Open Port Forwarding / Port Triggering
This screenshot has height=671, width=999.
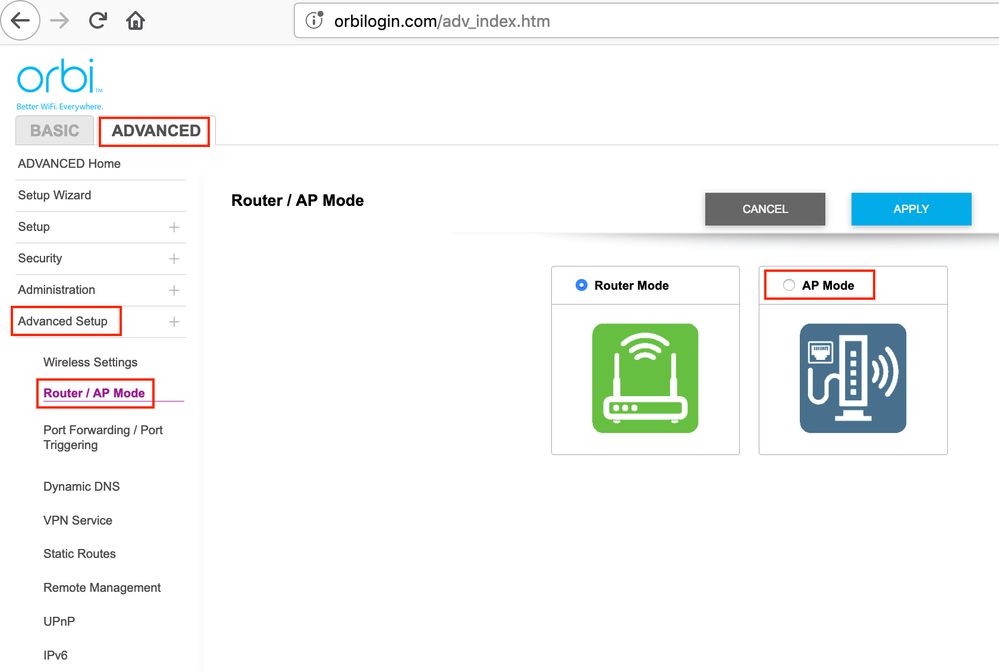(x=103, y=437)
